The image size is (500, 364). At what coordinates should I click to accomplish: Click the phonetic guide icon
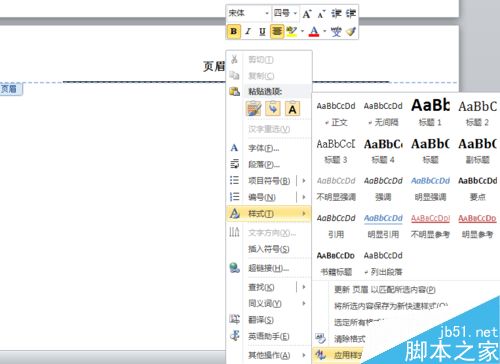tap(336, 31)
